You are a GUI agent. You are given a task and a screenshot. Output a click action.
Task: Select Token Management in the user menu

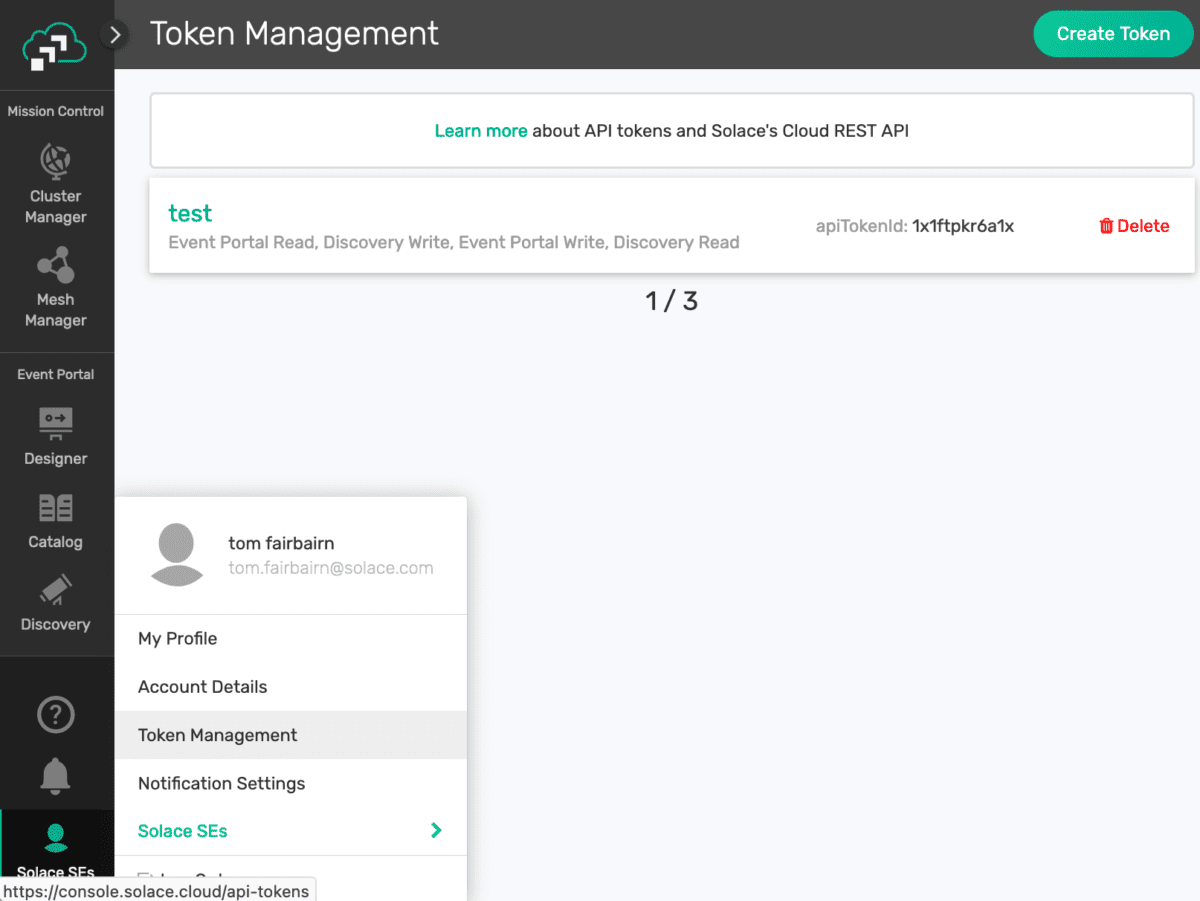[x=217, y=734]
